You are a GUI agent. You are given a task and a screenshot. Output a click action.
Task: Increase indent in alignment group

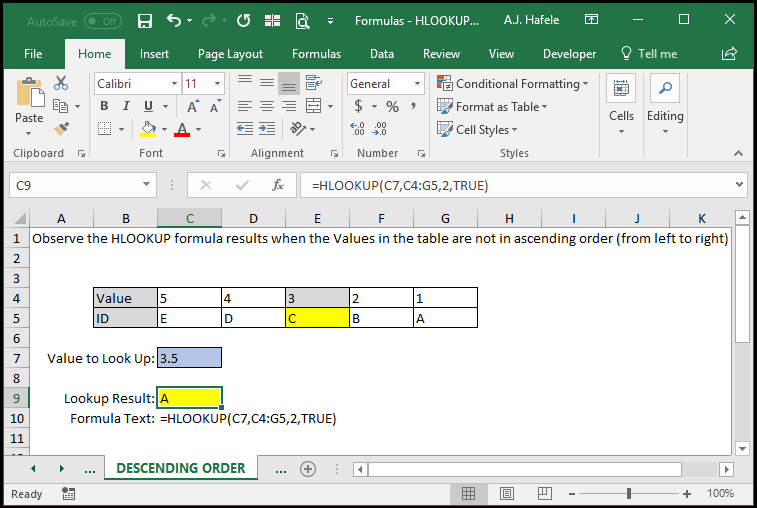pyautogui.click(x=267, y=128)
